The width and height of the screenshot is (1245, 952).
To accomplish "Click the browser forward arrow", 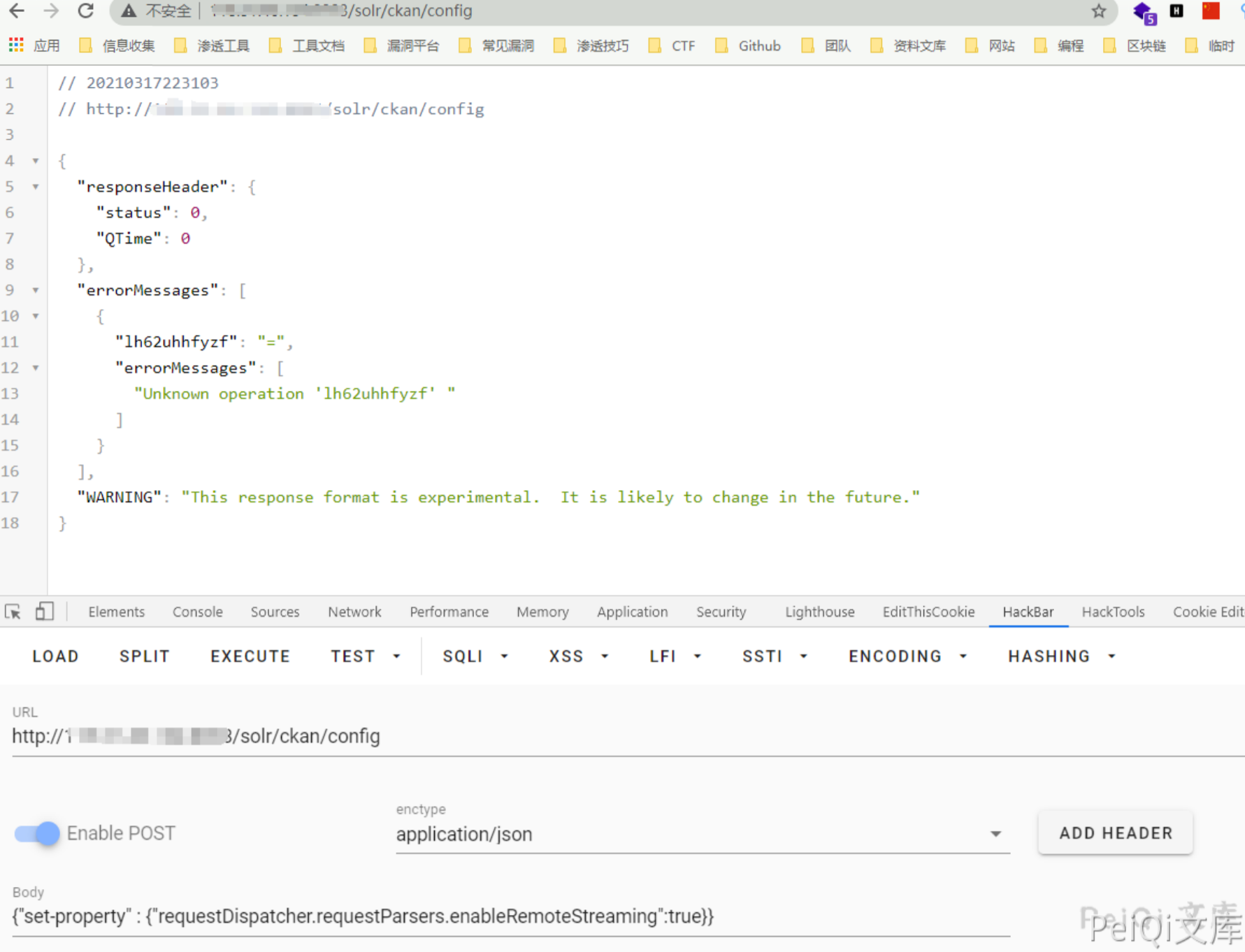I will coord(51,11).
